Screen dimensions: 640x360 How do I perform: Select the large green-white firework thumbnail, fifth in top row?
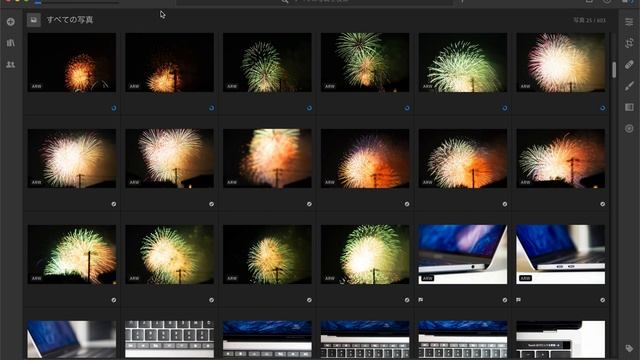463,62
